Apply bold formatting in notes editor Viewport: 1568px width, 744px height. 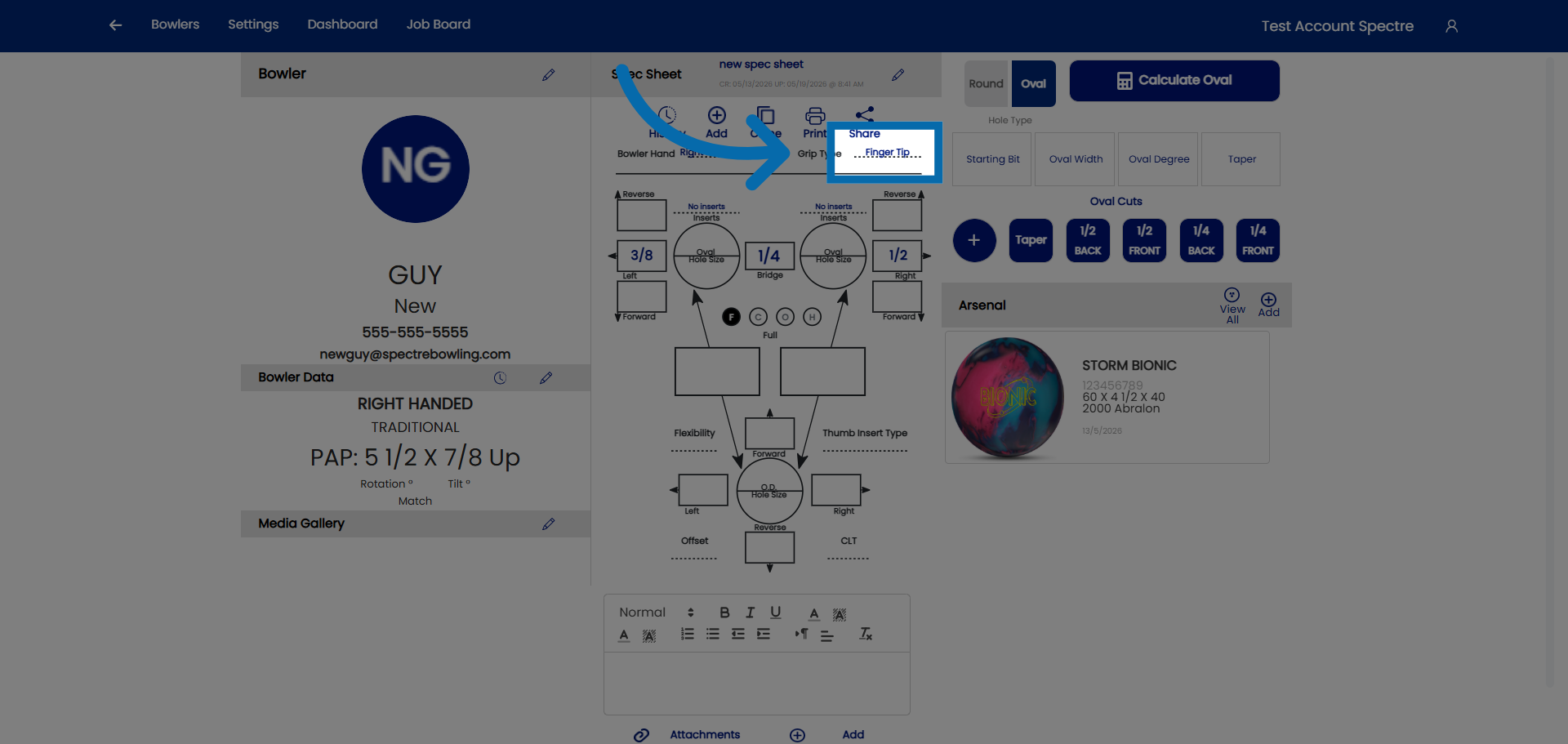click(724, 613)
